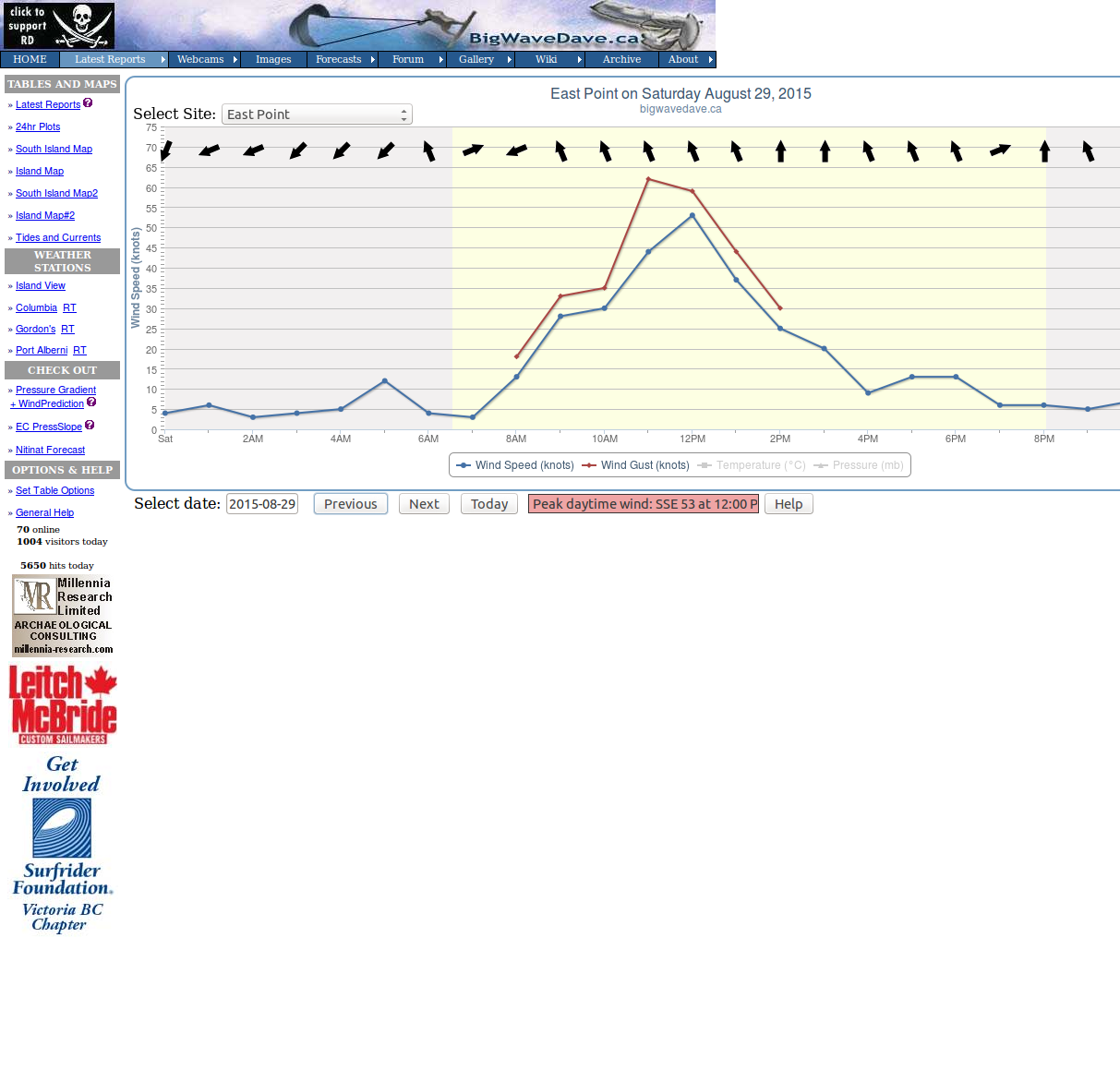Screen dimensions: 1120x1082
Task: Select the HOME menu item
Action: (30, 59)
